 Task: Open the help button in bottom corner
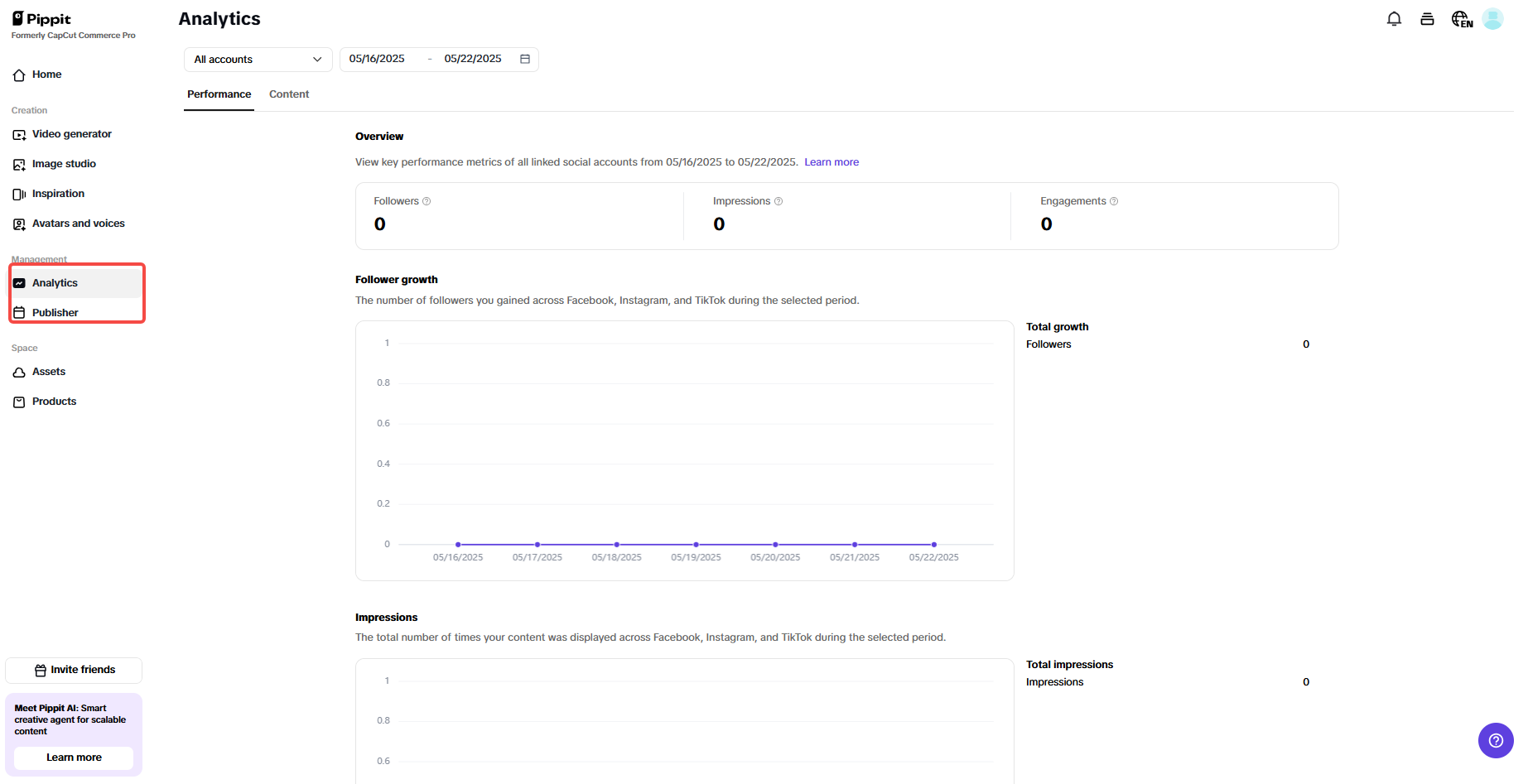pyautogui.click(x=1496, y=740)
